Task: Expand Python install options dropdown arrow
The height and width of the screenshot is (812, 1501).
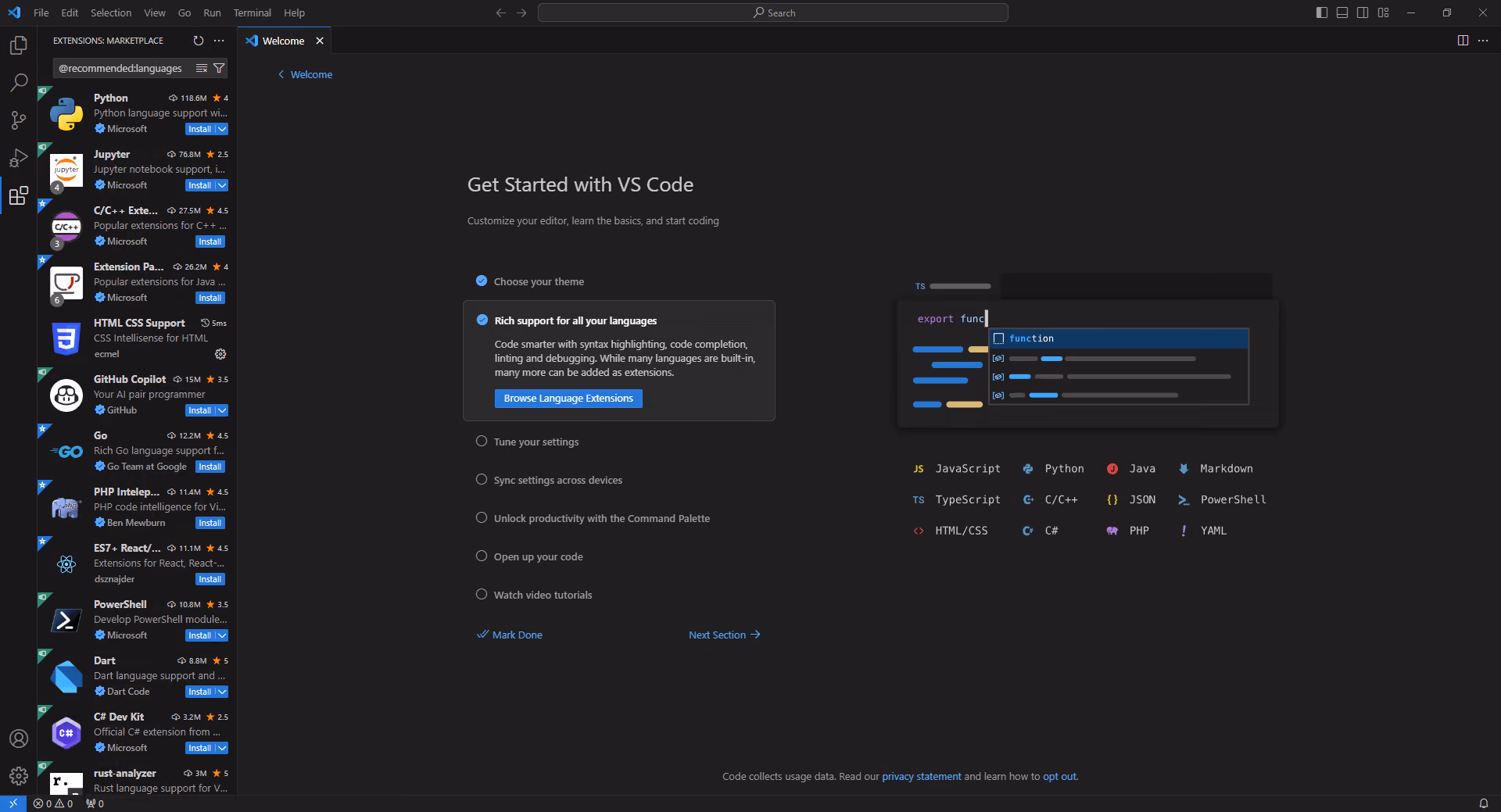Action: click(222, 129)
